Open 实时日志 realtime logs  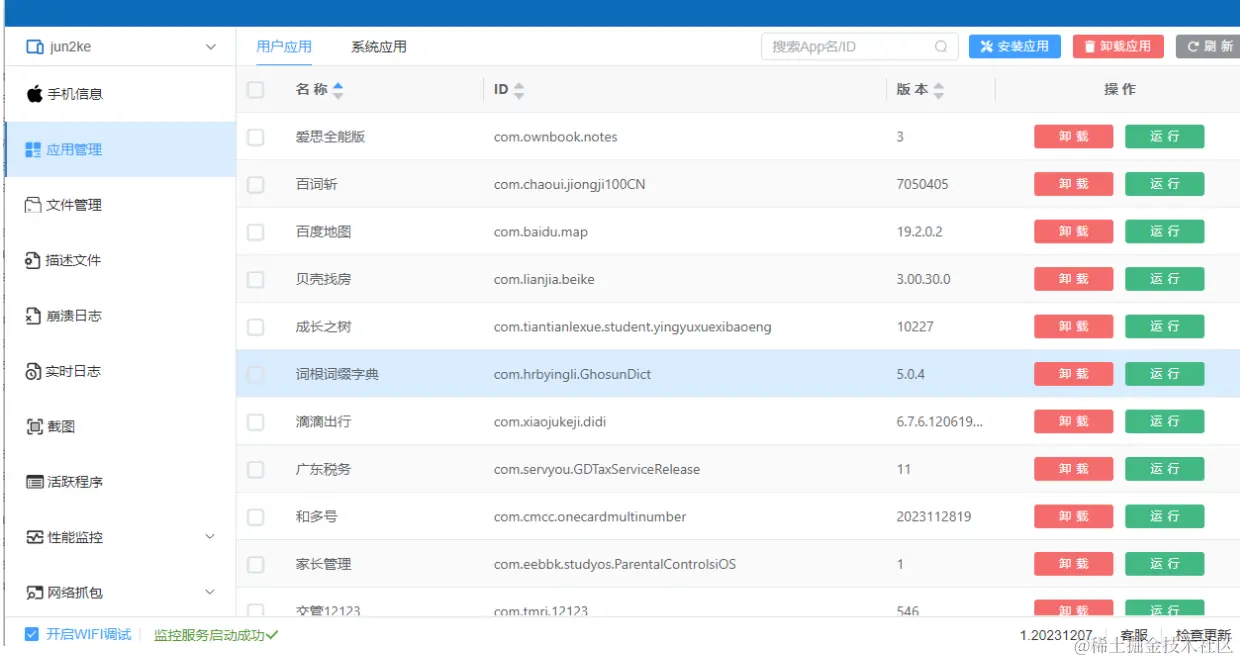(63, 371)
